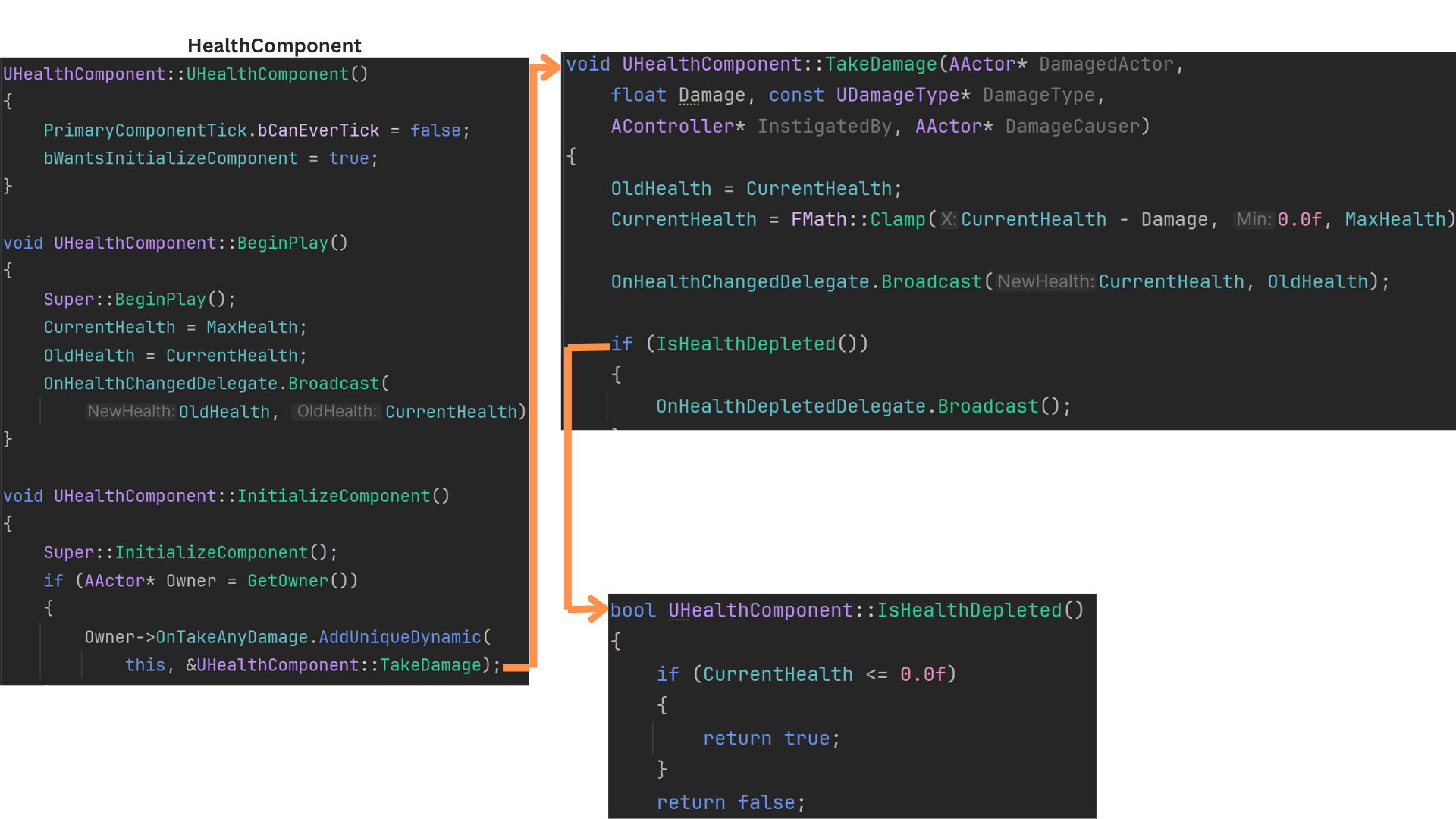
Task: Click the InitializeComponent function name
Action: click(x=334, y=496)
